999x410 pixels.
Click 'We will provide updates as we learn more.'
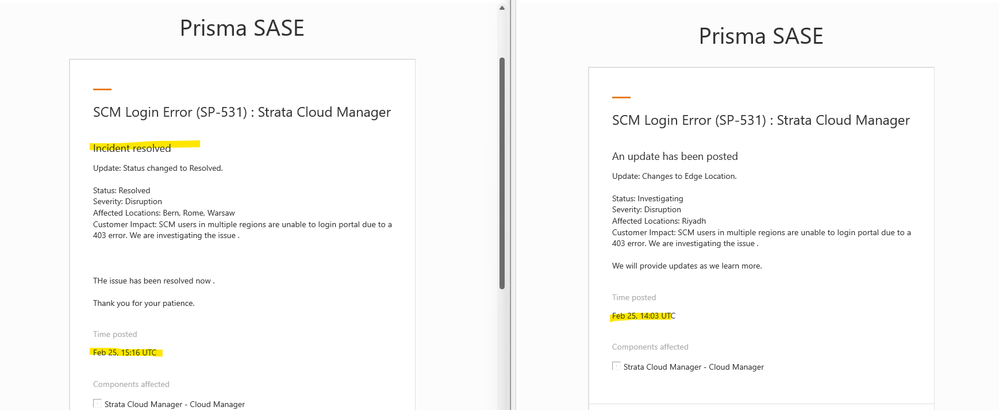[x=687, y=265]
